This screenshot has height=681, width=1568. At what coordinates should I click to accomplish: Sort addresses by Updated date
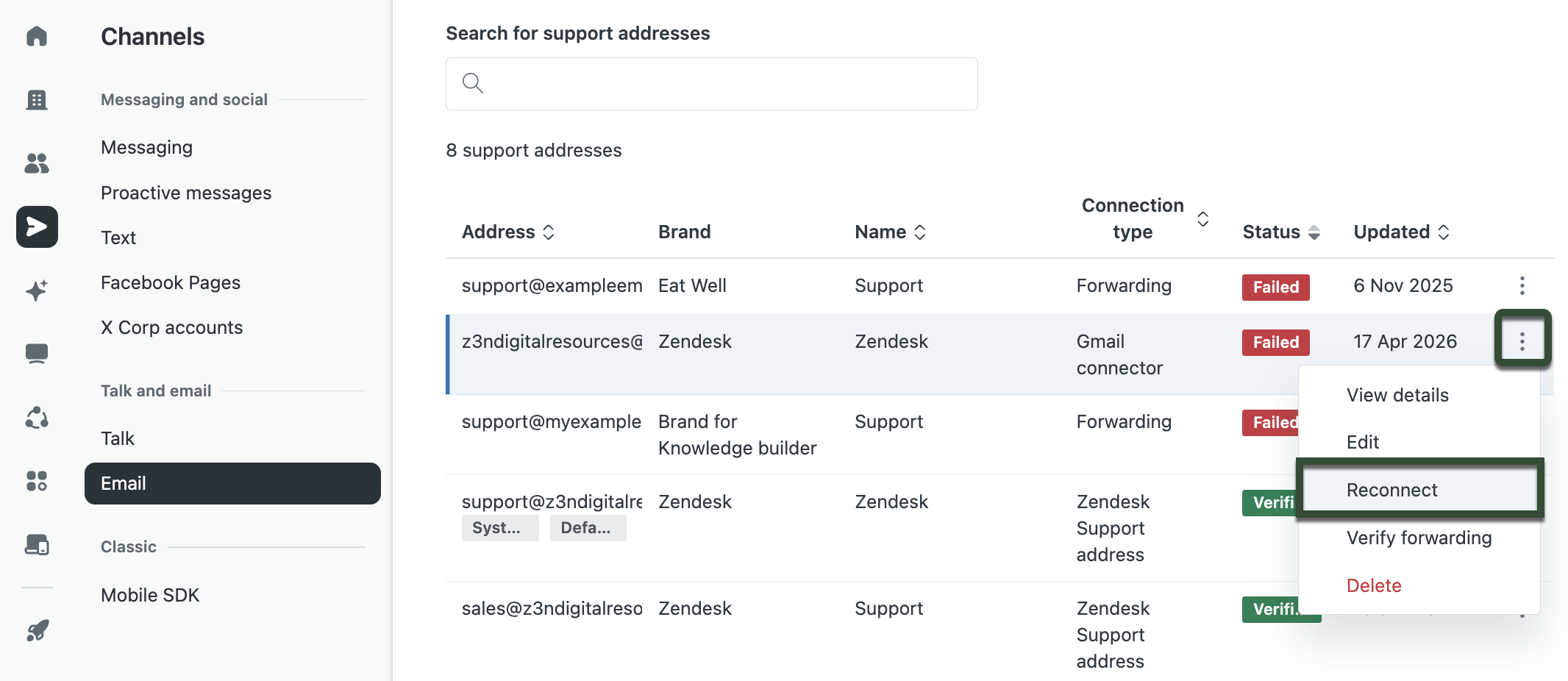click(1402, 232)
